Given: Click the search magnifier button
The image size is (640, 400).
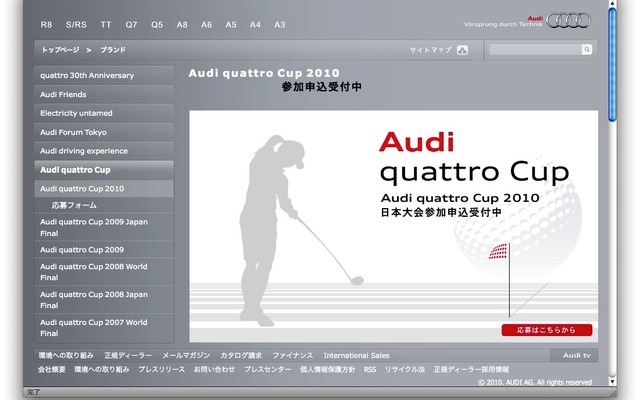Looking at the screenshot, I should [587, 49].
